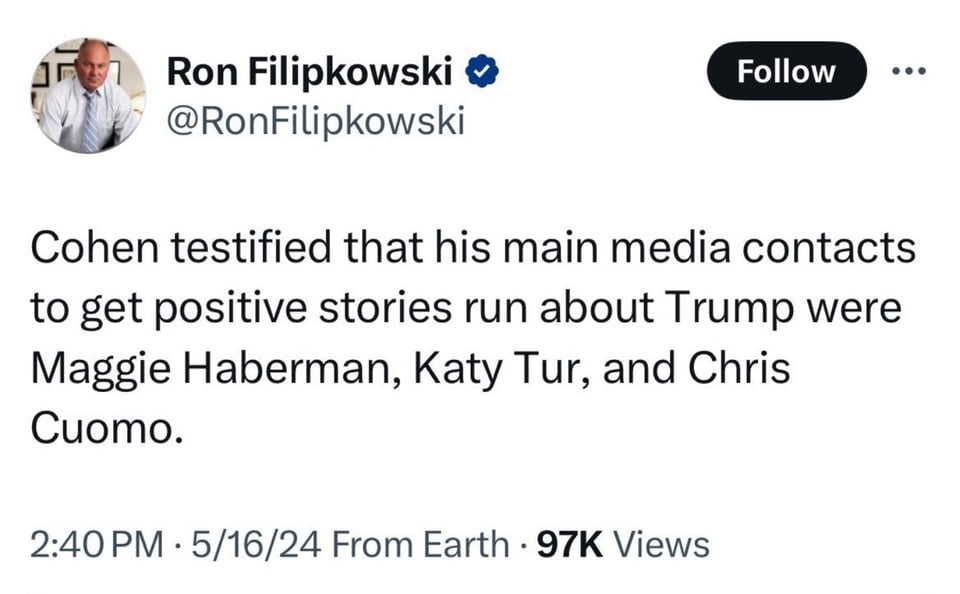The height and width of the screenshot is (594, 960).
Task: Click the Ron Filipkowski display name
Action: click(x=309, y=73)
